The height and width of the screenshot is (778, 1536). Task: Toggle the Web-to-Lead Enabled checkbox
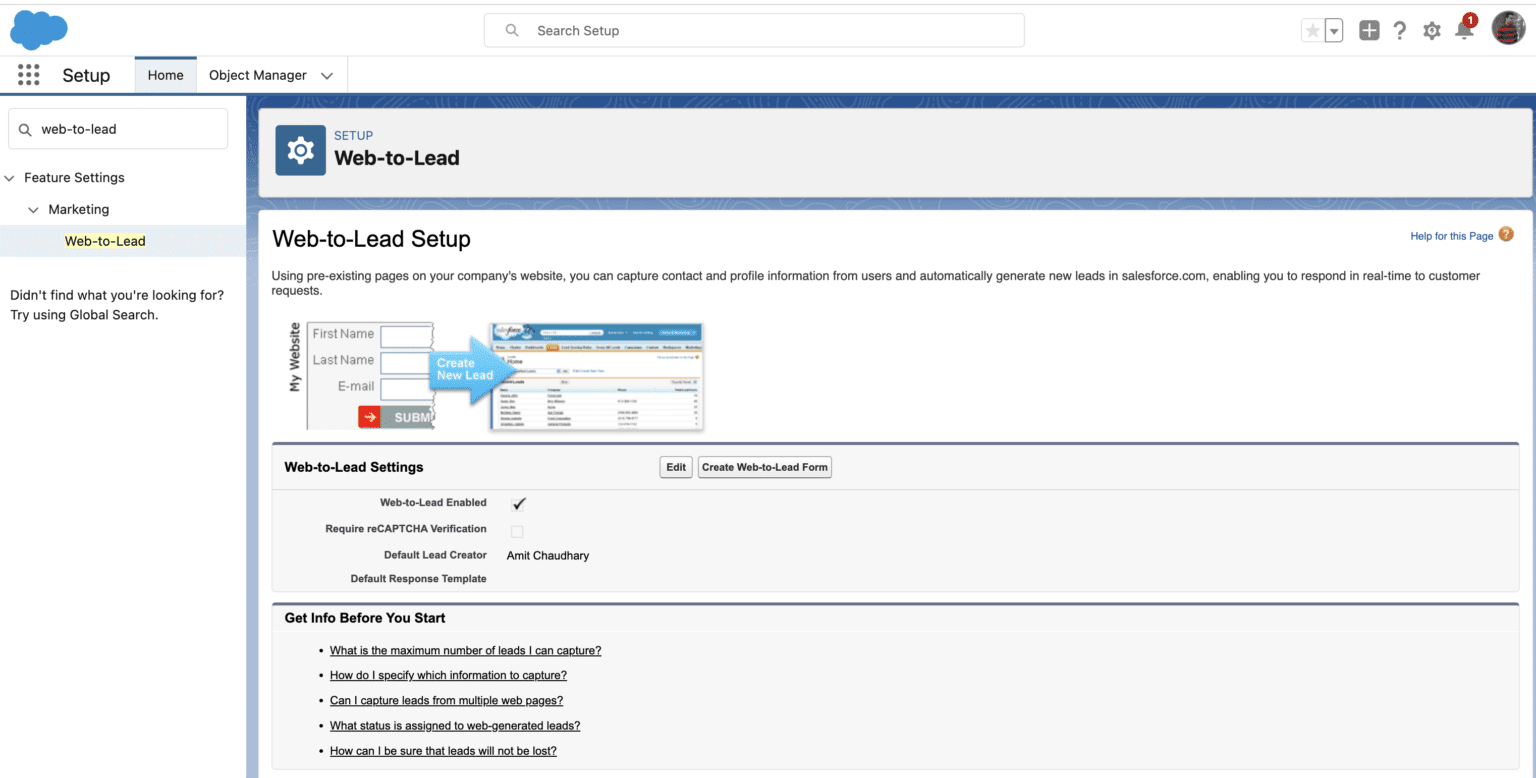click(x=517, y=504)
